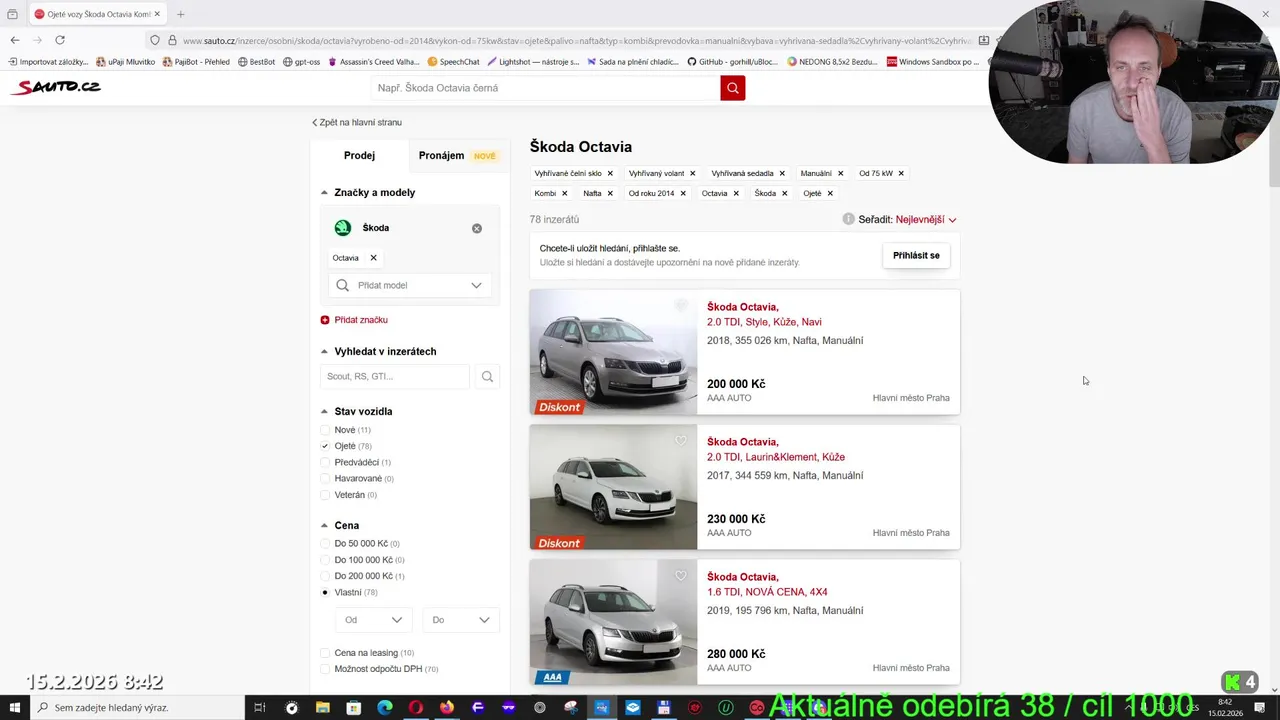Collapse the Stav vozidla section
Viewport: 1280px width, 720px height.
[324, 412]
